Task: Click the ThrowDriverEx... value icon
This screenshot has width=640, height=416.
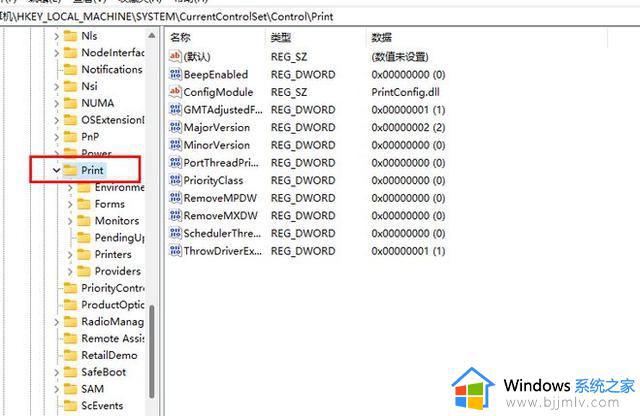Action: tap(175, 251)
